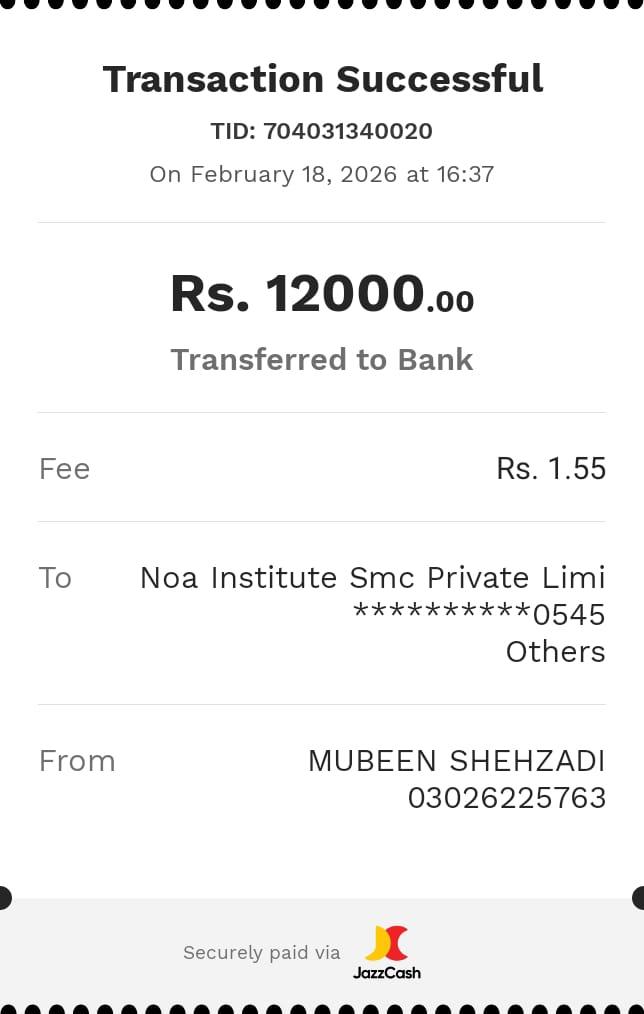This screenshot has width=644, height=1014.
Task: Click the Rs. 1.55 fee value
Action: point(551,469)
